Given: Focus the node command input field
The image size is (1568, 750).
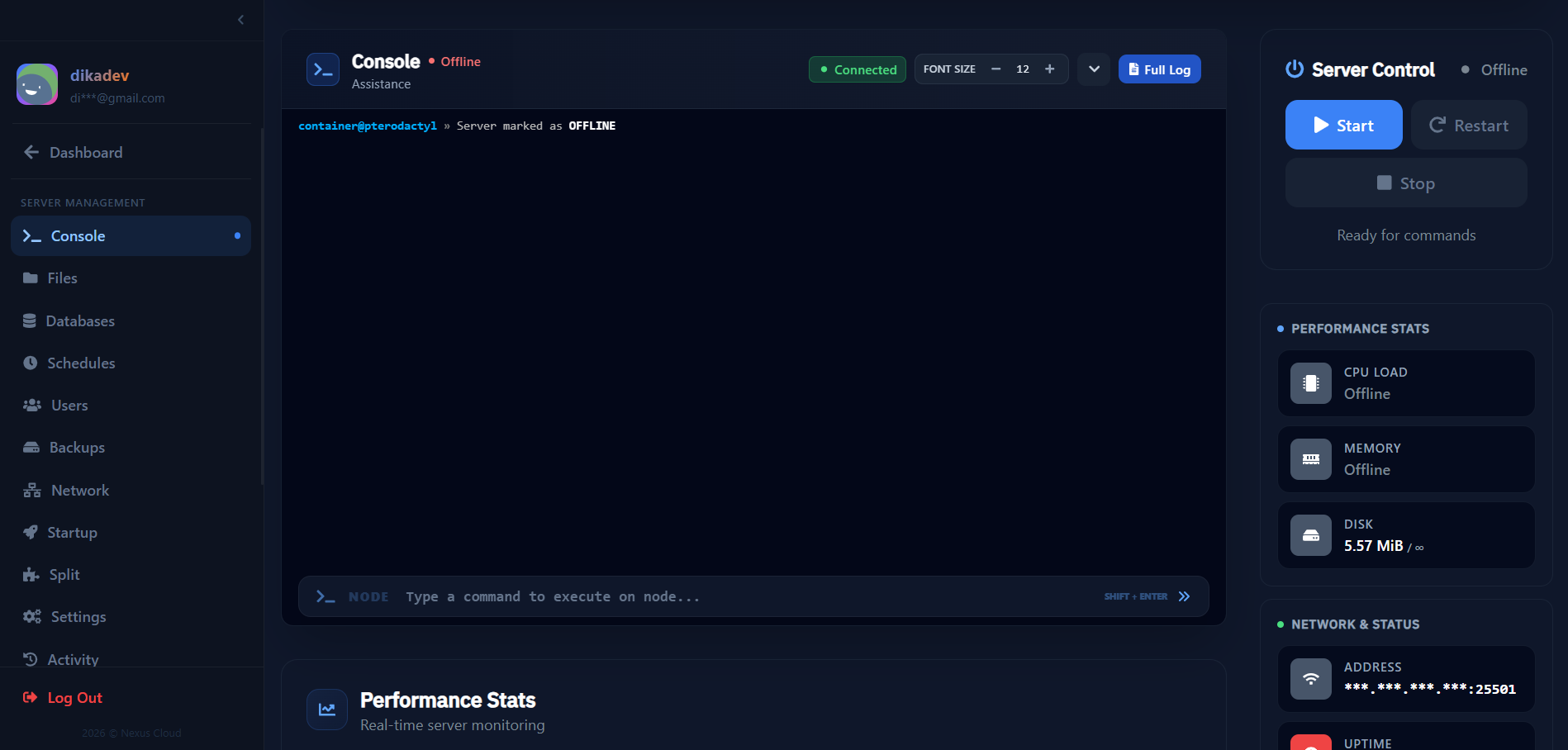Looking at the screenshot, I should click(748, 596).
